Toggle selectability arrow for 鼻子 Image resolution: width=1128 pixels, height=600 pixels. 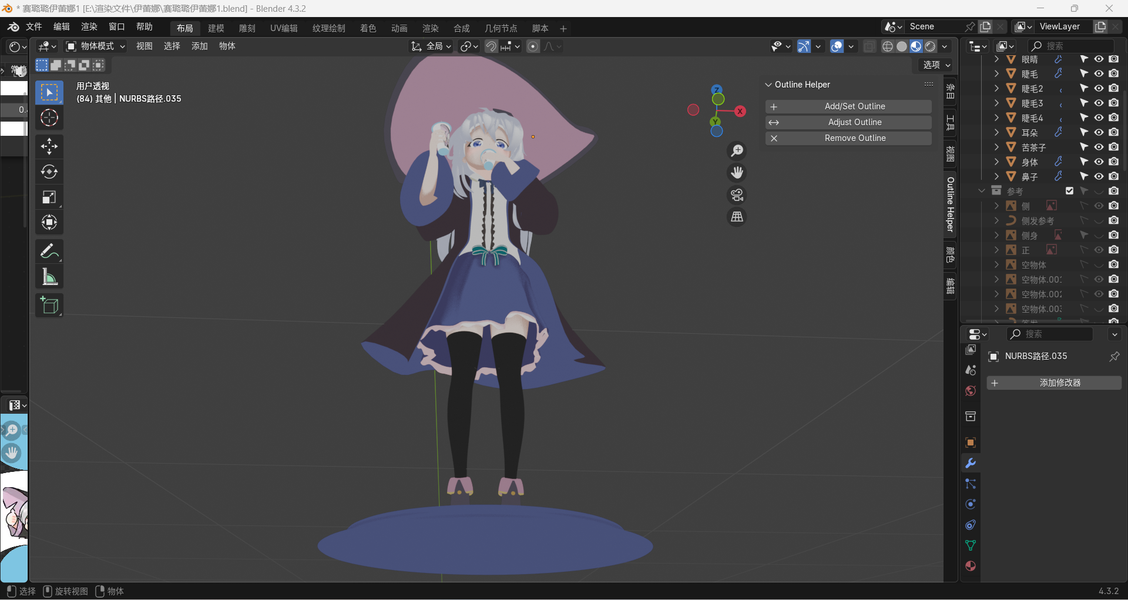click(x=1083, y=176)
